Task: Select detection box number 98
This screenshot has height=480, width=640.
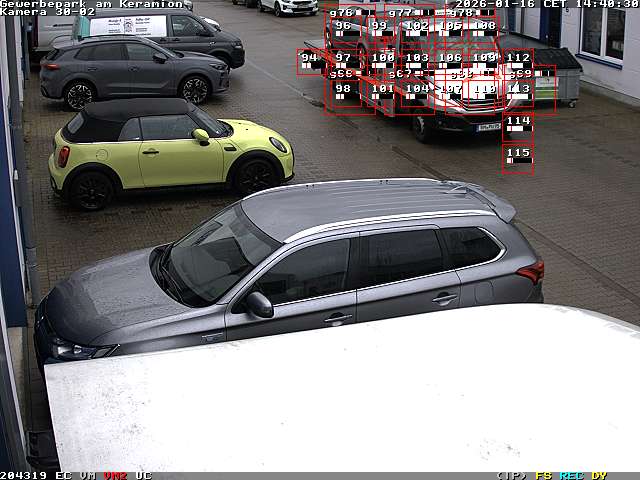Action: click(343, 90)
